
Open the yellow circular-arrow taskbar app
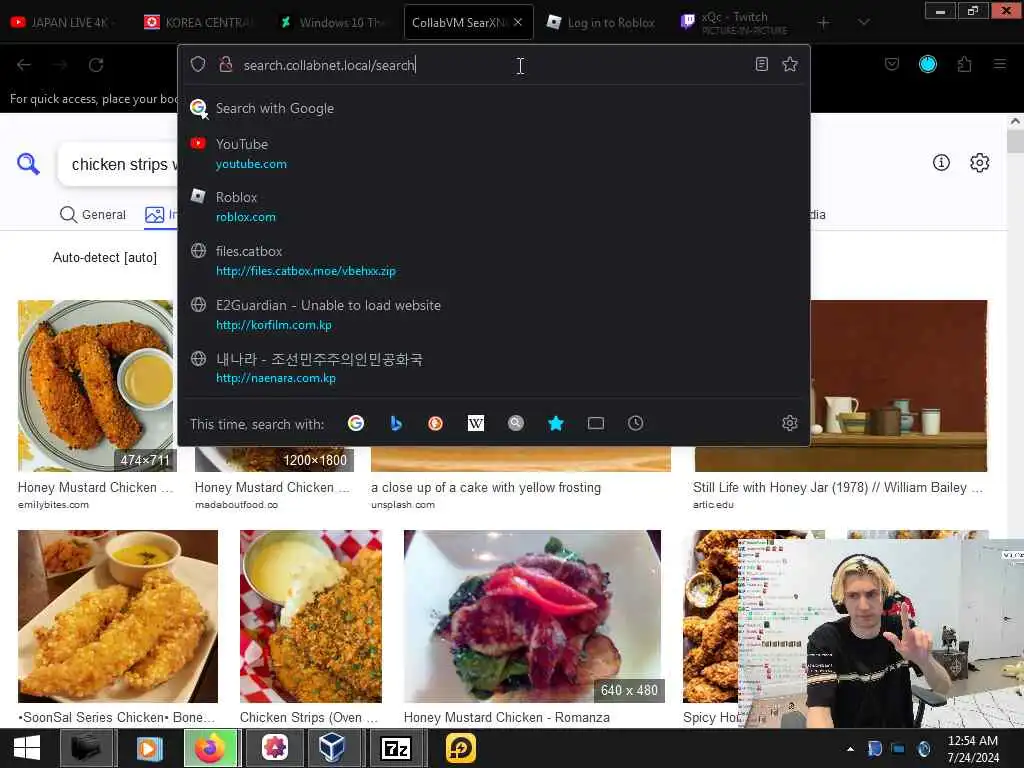(x=460, y=748)
